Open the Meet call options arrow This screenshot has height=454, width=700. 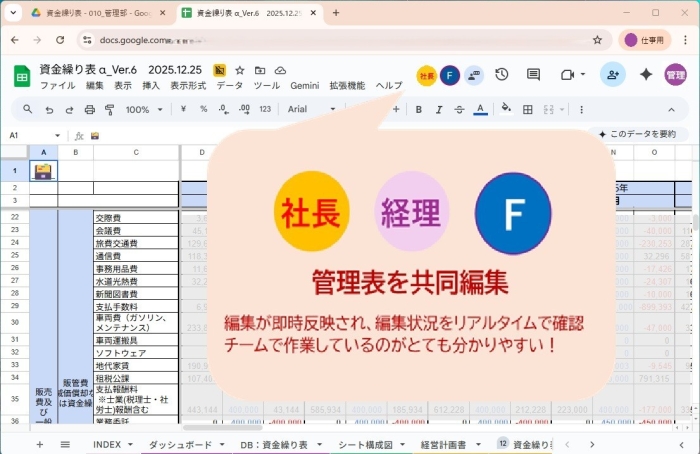(583, 75)
